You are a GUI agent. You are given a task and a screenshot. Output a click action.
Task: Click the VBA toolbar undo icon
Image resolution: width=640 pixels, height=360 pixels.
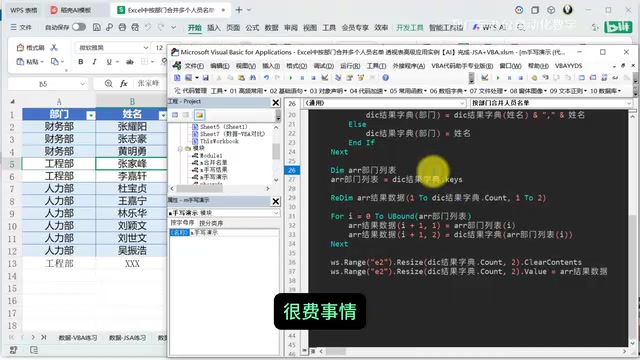coord(267,78)
